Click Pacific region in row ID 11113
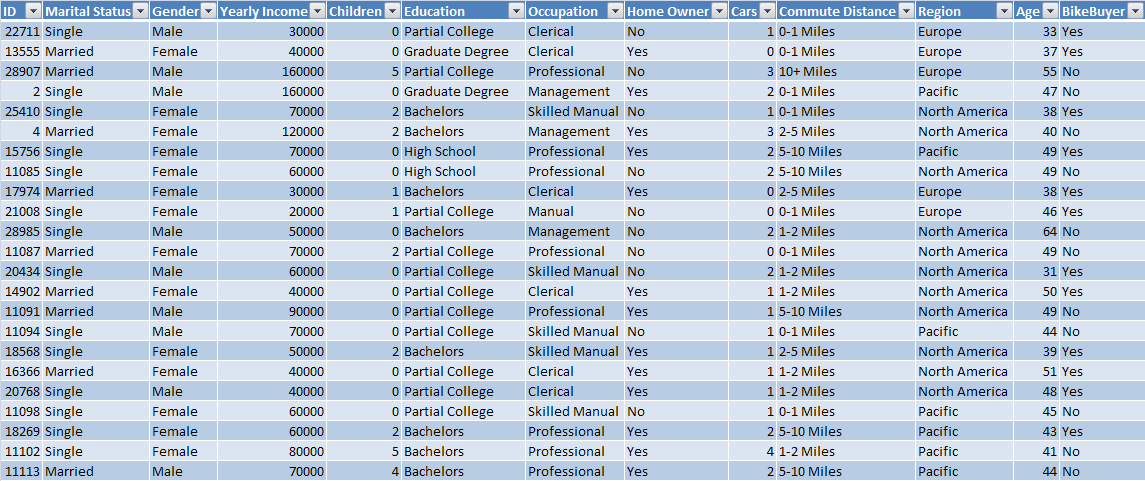The image size is (1145, 481). point(964,471)
